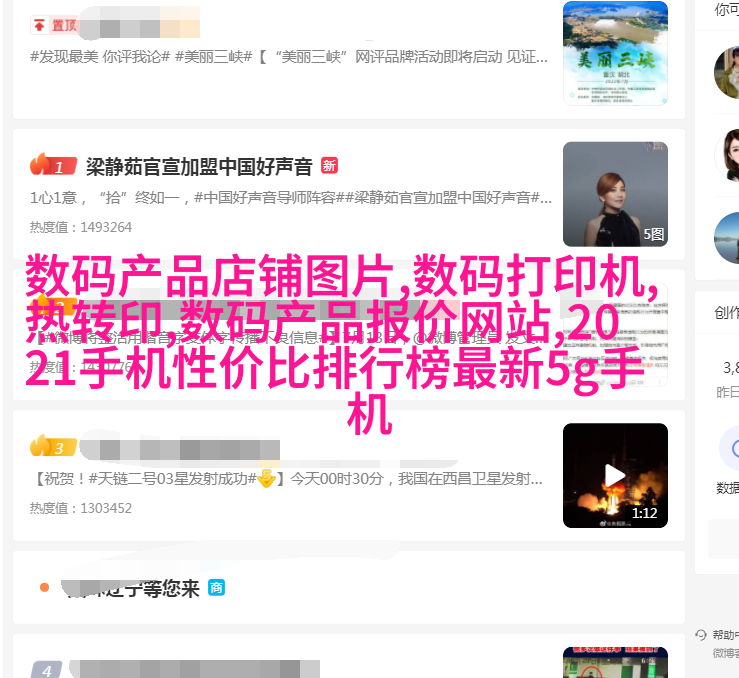Image resolution: width=739 pixels, height=678 pixels.
Task: Click the 置顶 pin icon on the top post
Action: point(40,25)
